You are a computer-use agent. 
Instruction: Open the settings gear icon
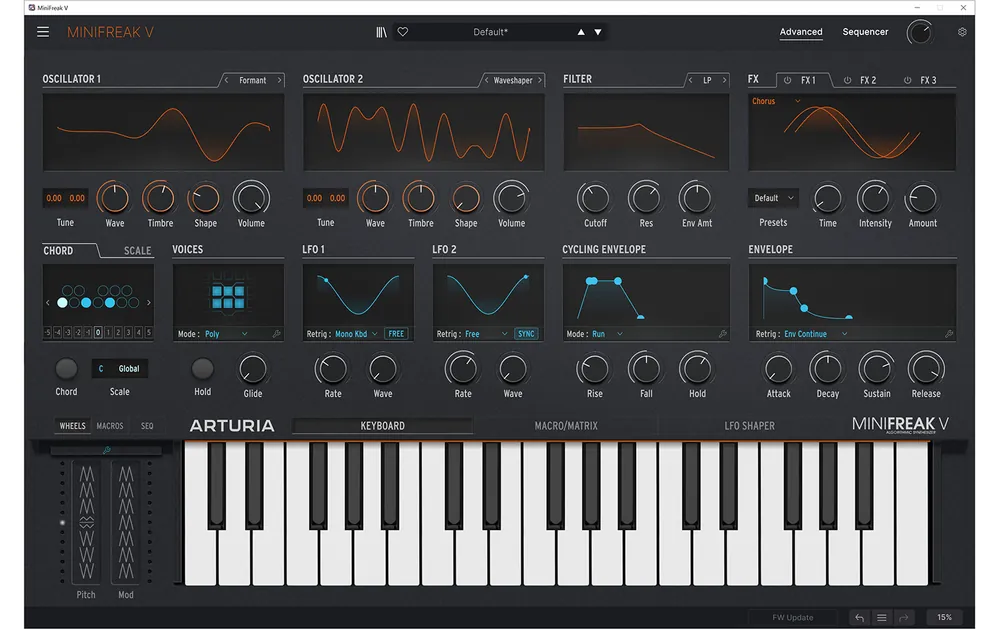[x=962, y=32]
